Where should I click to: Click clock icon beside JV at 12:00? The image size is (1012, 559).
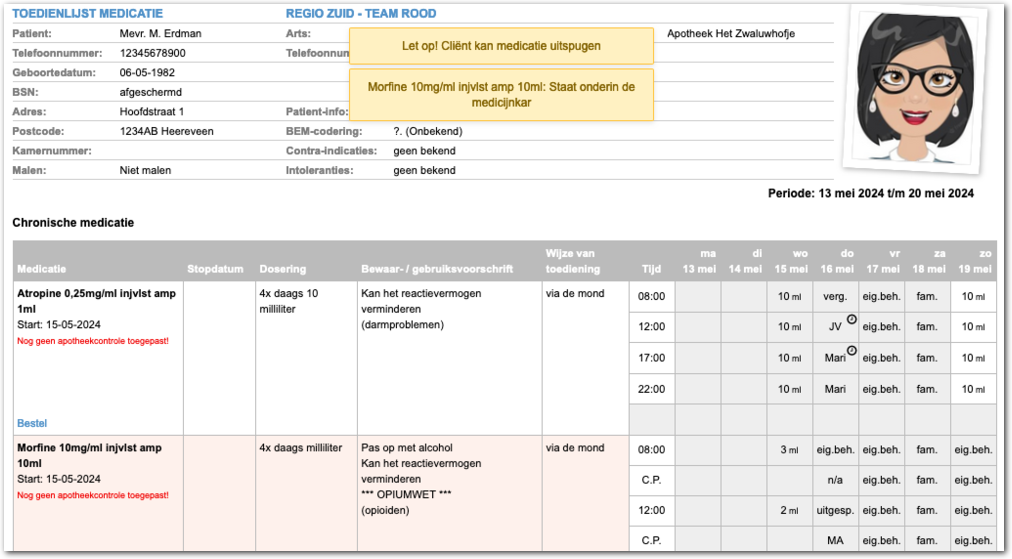[851, 320]
